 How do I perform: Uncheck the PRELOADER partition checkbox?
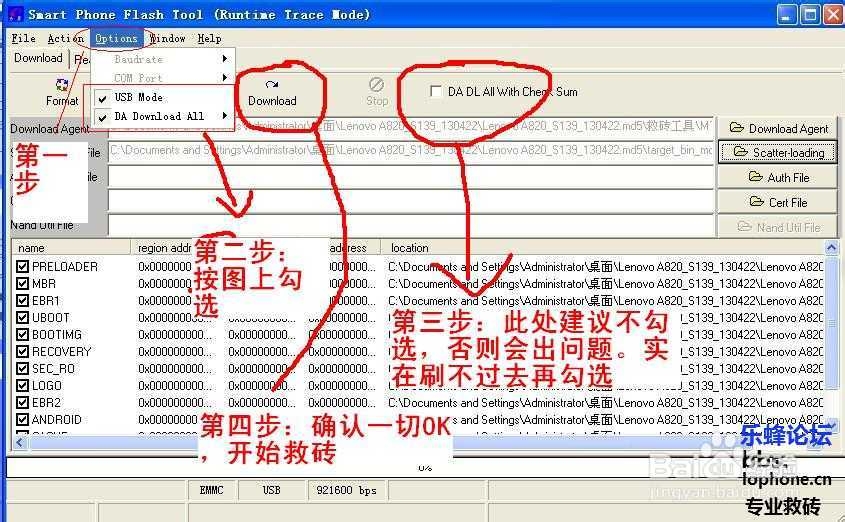coord(22,266)
